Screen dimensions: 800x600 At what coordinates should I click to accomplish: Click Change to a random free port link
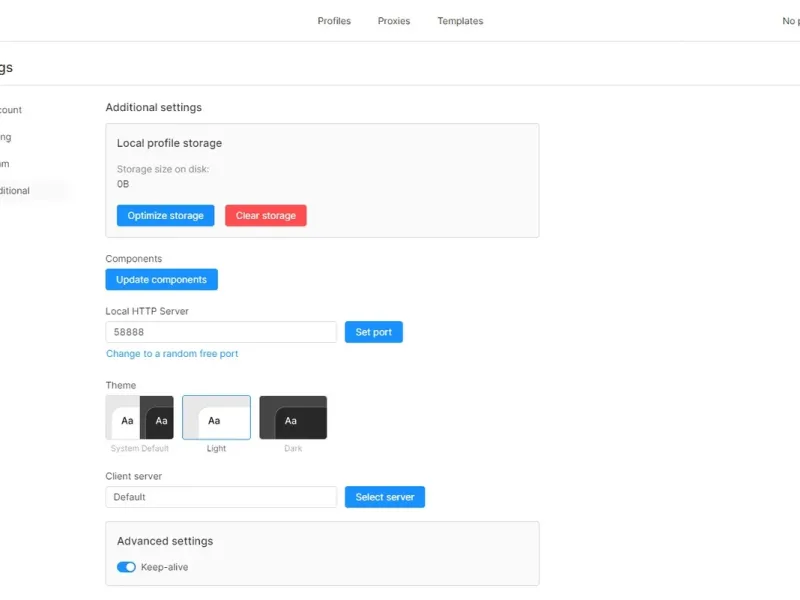[172, 354]
